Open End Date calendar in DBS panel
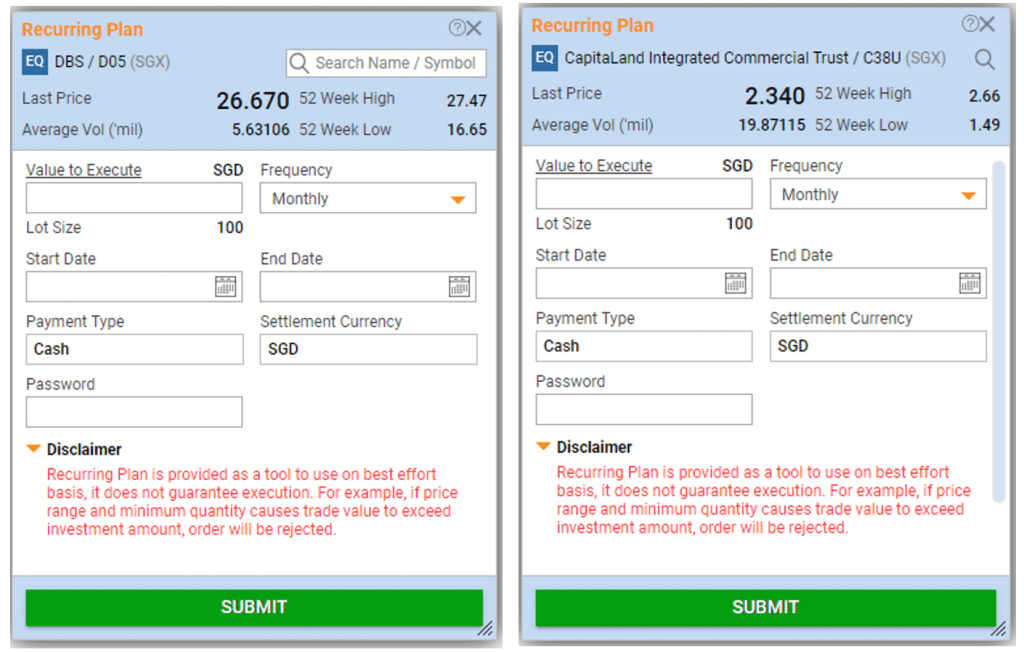 460,287
